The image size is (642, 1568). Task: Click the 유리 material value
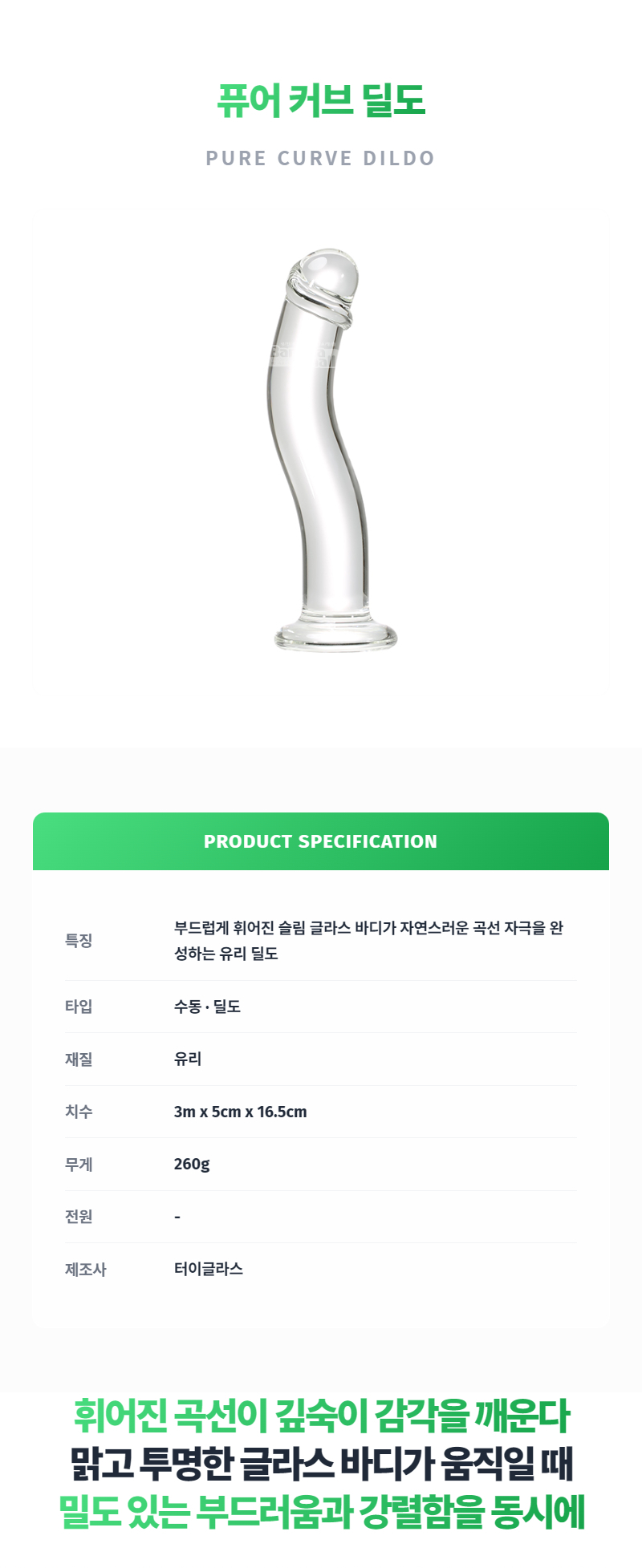tap(188, 1059)
